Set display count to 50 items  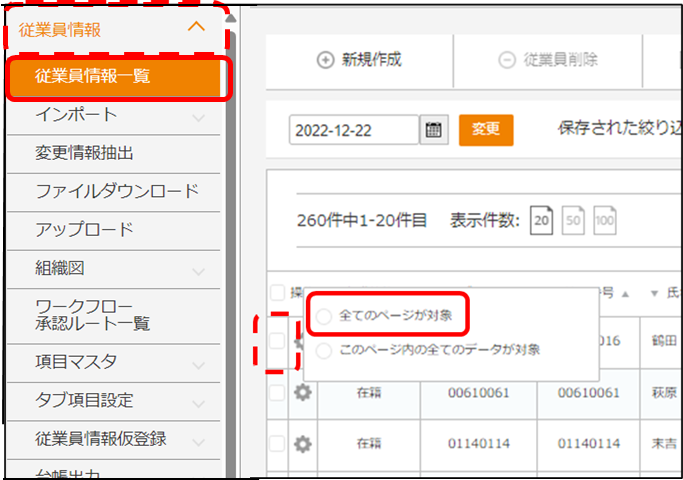(x=573, y=220)
